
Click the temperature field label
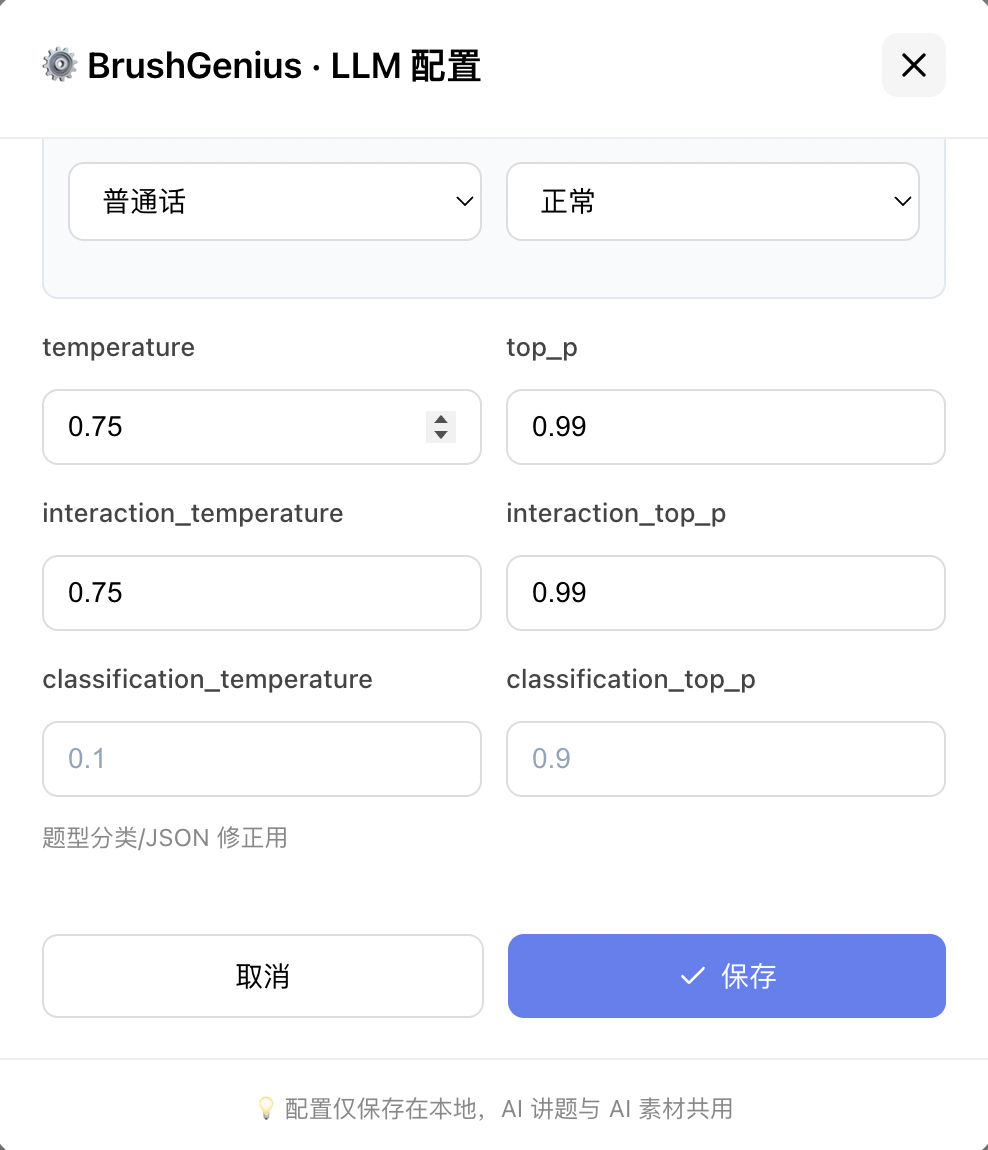pyautogui.click(x=118, y=348)
